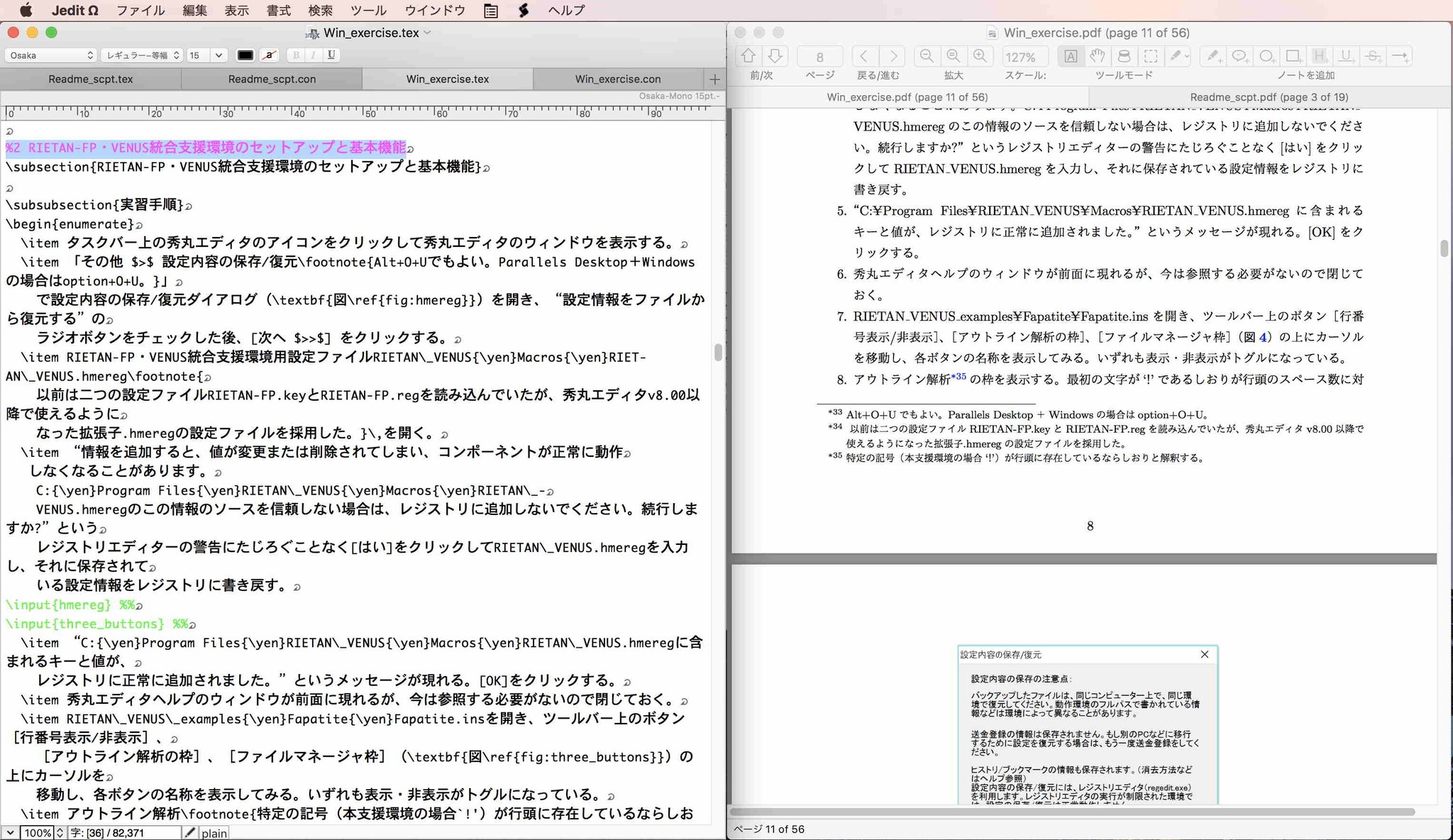
Task: Open the Osaka font family dropdown
Action: 50,55
